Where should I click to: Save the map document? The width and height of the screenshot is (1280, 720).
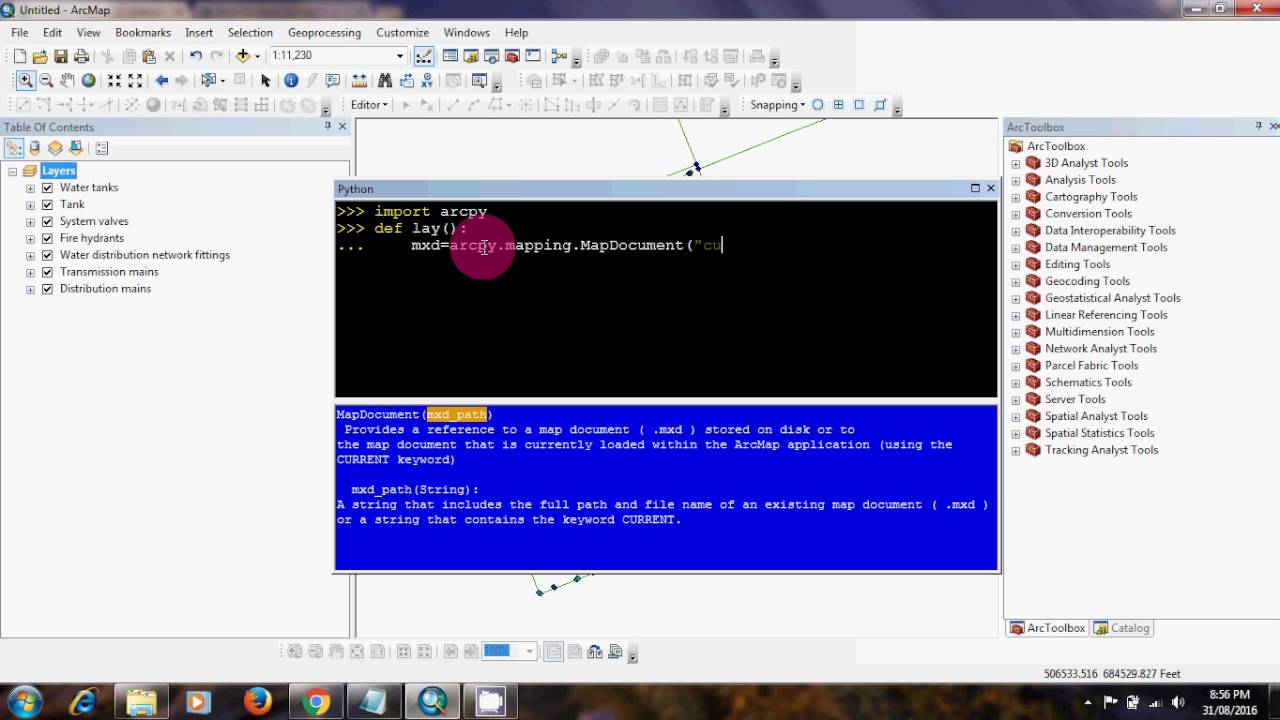61,57
